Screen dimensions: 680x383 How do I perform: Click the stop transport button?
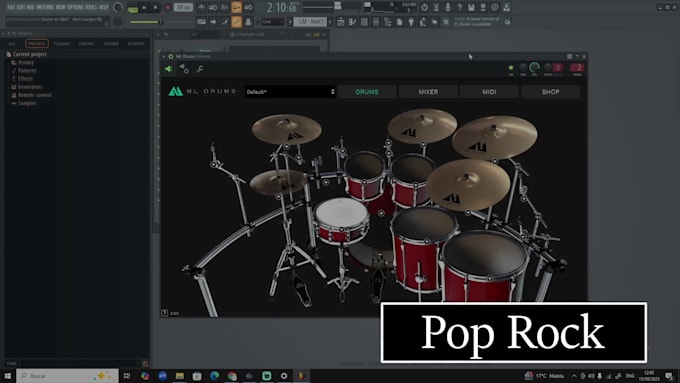156,7
